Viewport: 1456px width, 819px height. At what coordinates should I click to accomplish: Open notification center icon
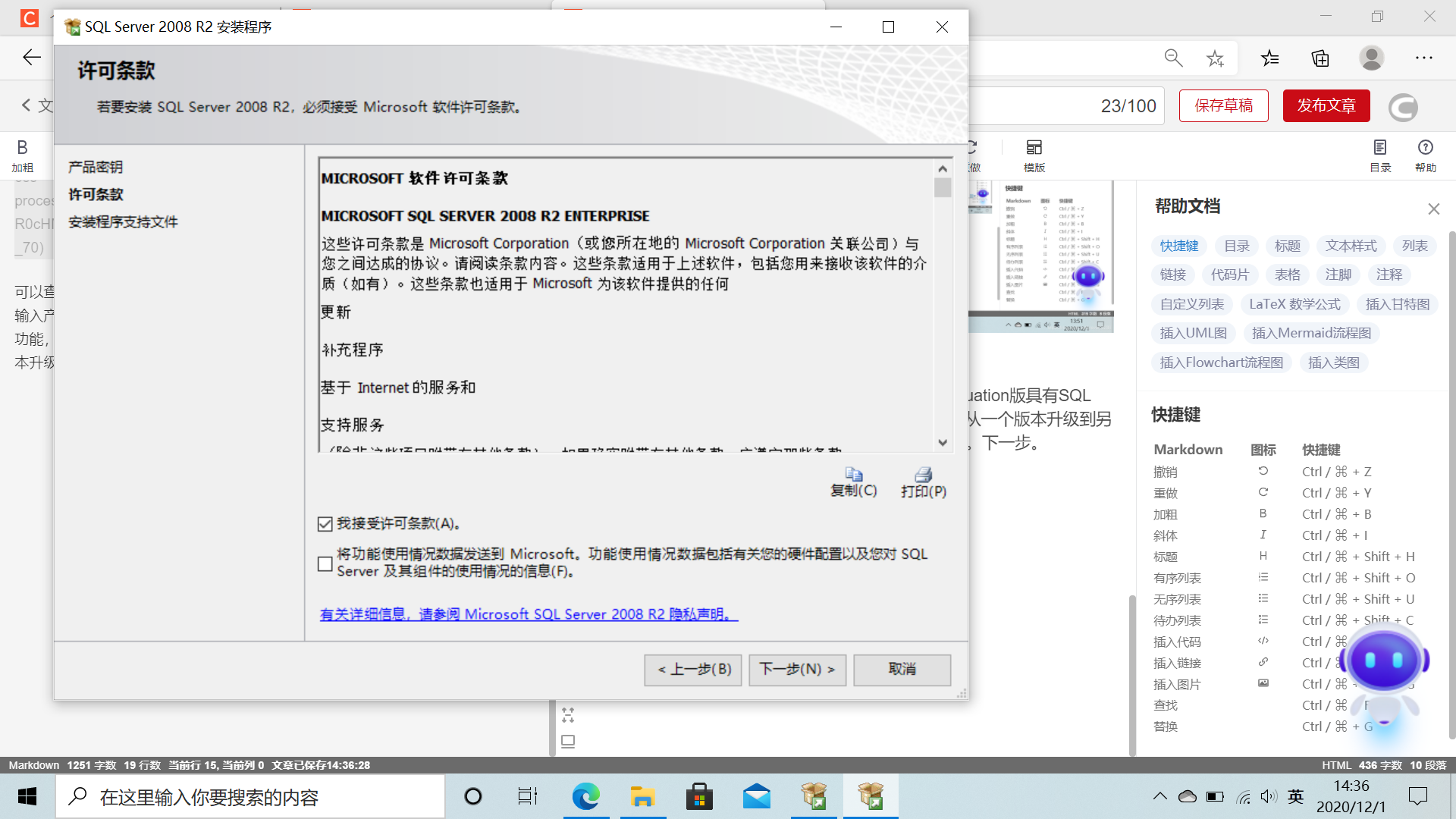[1417, 796]
